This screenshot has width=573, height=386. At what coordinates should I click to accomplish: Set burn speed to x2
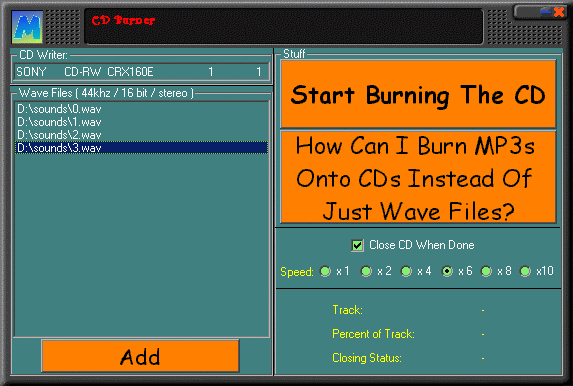pos(366,271)
